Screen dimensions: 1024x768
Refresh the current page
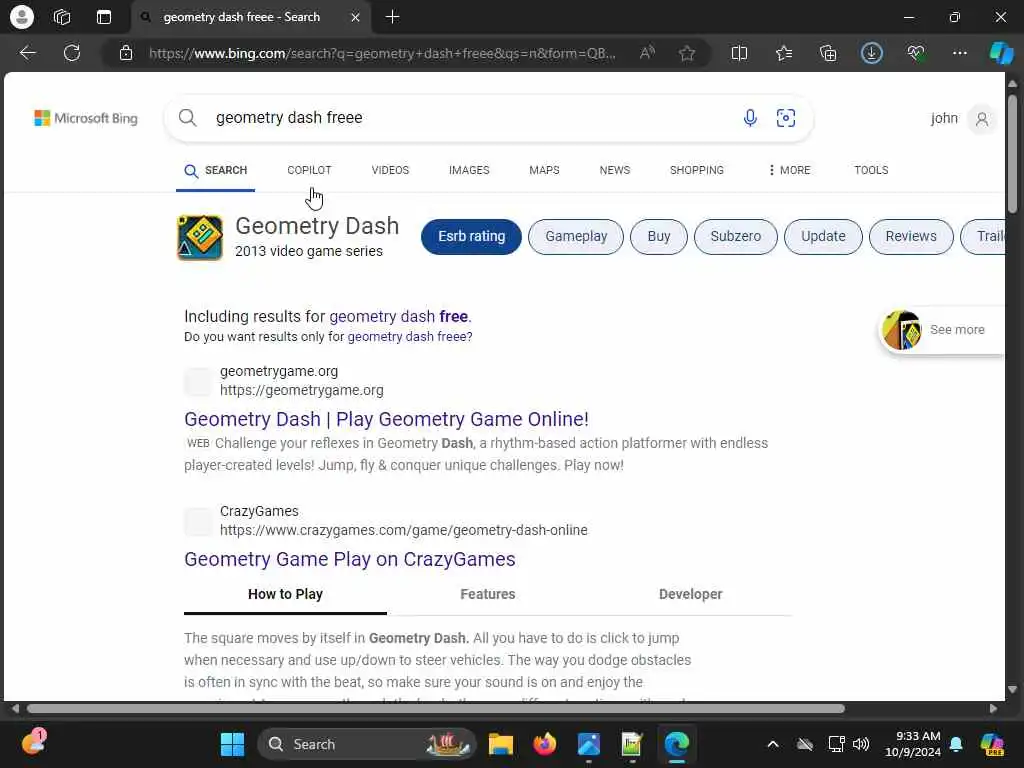(72, 53)
